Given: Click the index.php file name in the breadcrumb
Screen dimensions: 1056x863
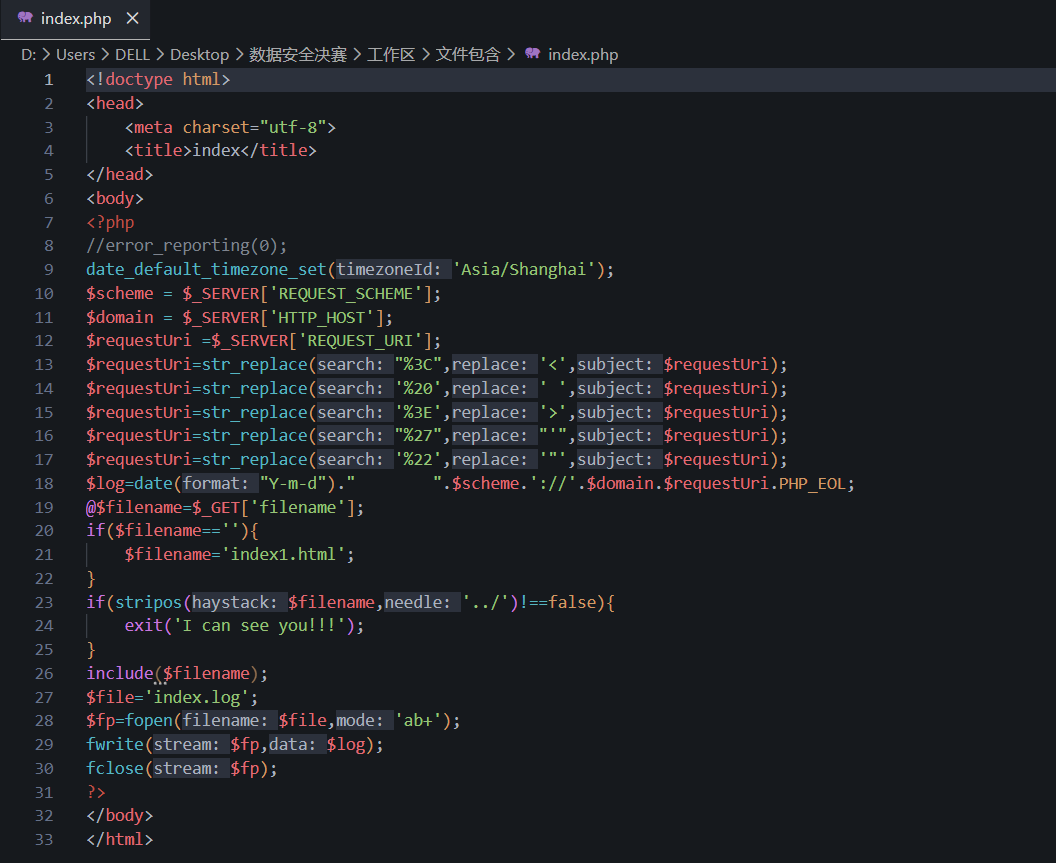Looking at the screenshot, I should pos(583,54).
